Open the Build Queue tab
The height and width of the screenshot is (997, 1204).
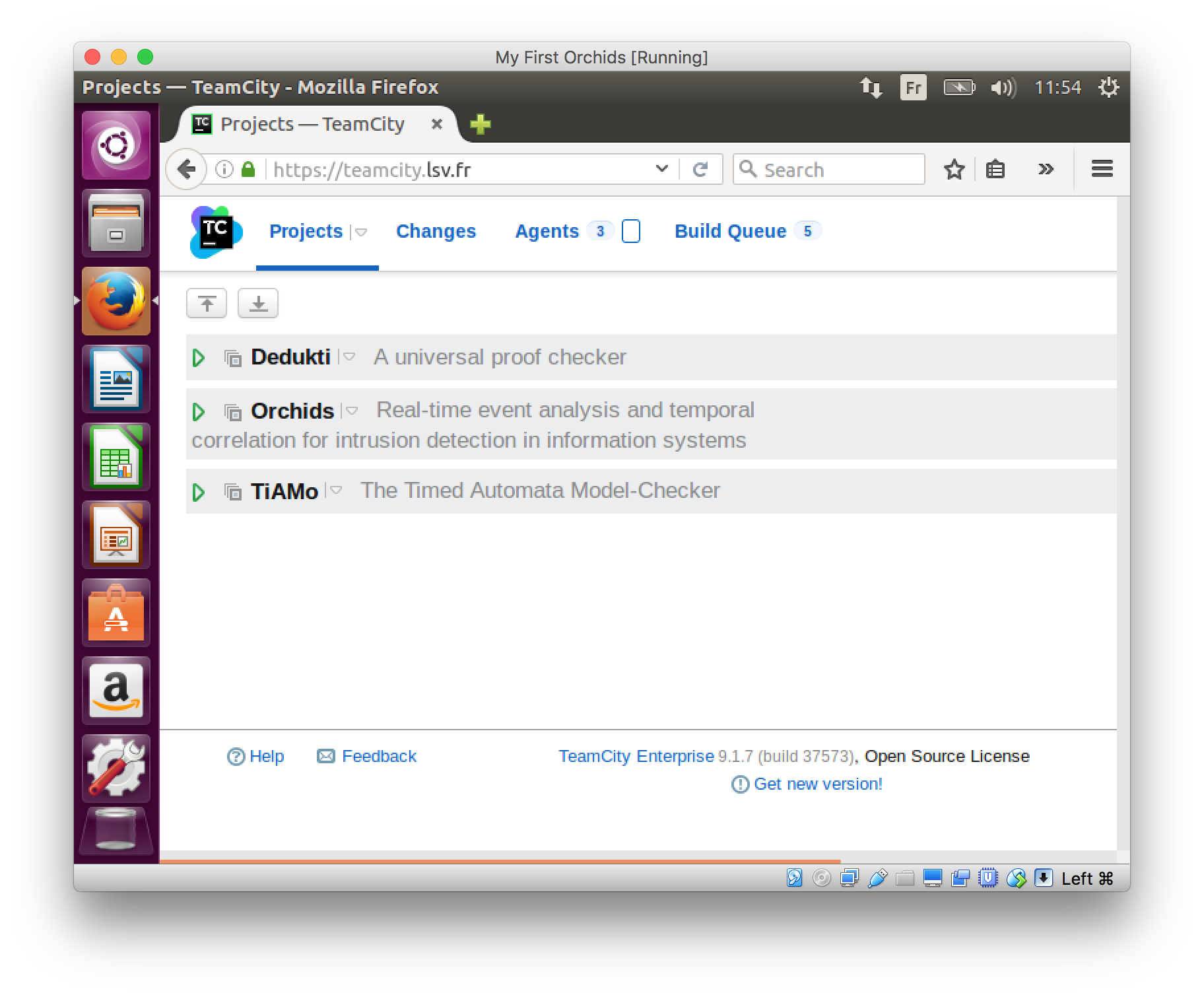click(730, 232)
